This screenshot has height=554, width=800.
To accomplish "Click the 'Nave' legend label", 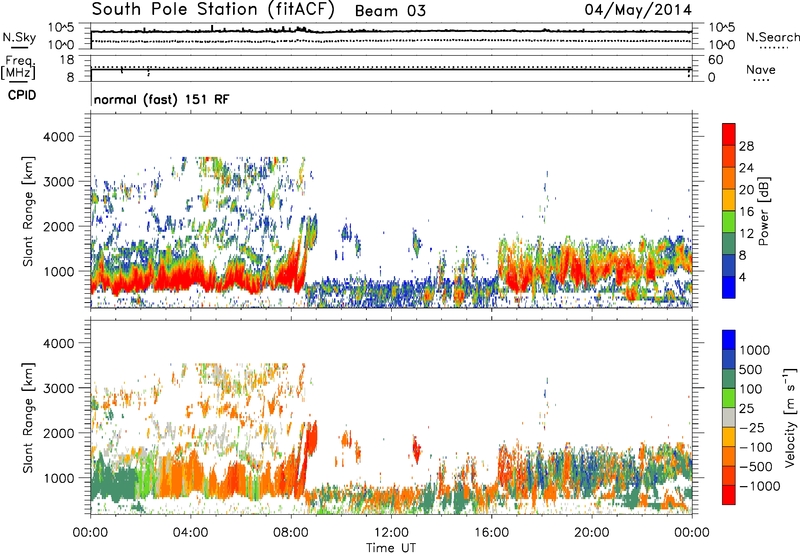I will pyautogui.click(x=761, y=70).
